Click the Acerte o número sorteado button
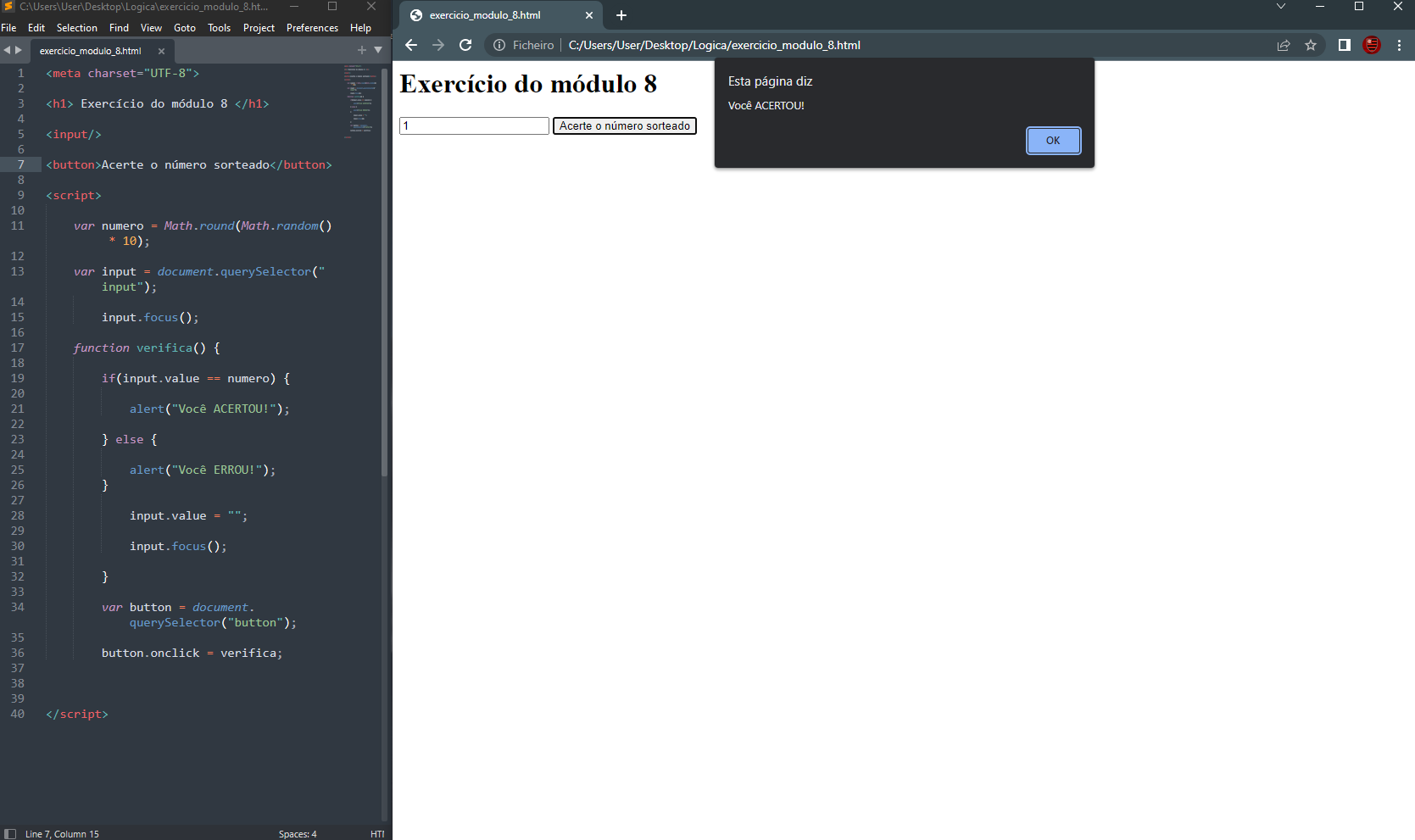Image resolution: width=1415 pixels, height=840 pixels. (x=625, y=125)
